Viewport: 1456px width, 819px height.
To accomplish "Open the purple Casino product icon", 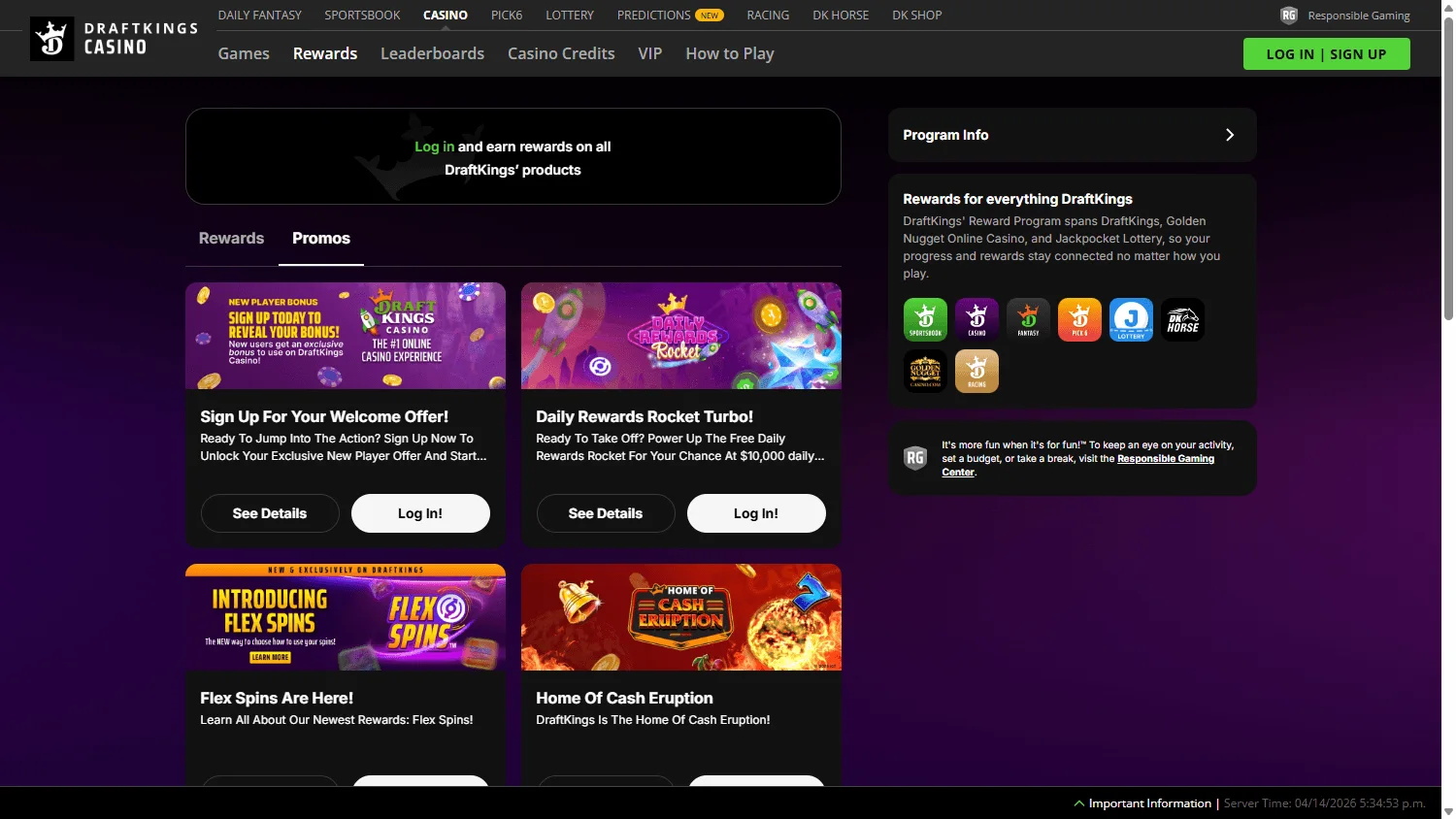I will pyautogui.click(x=976, y=319).
